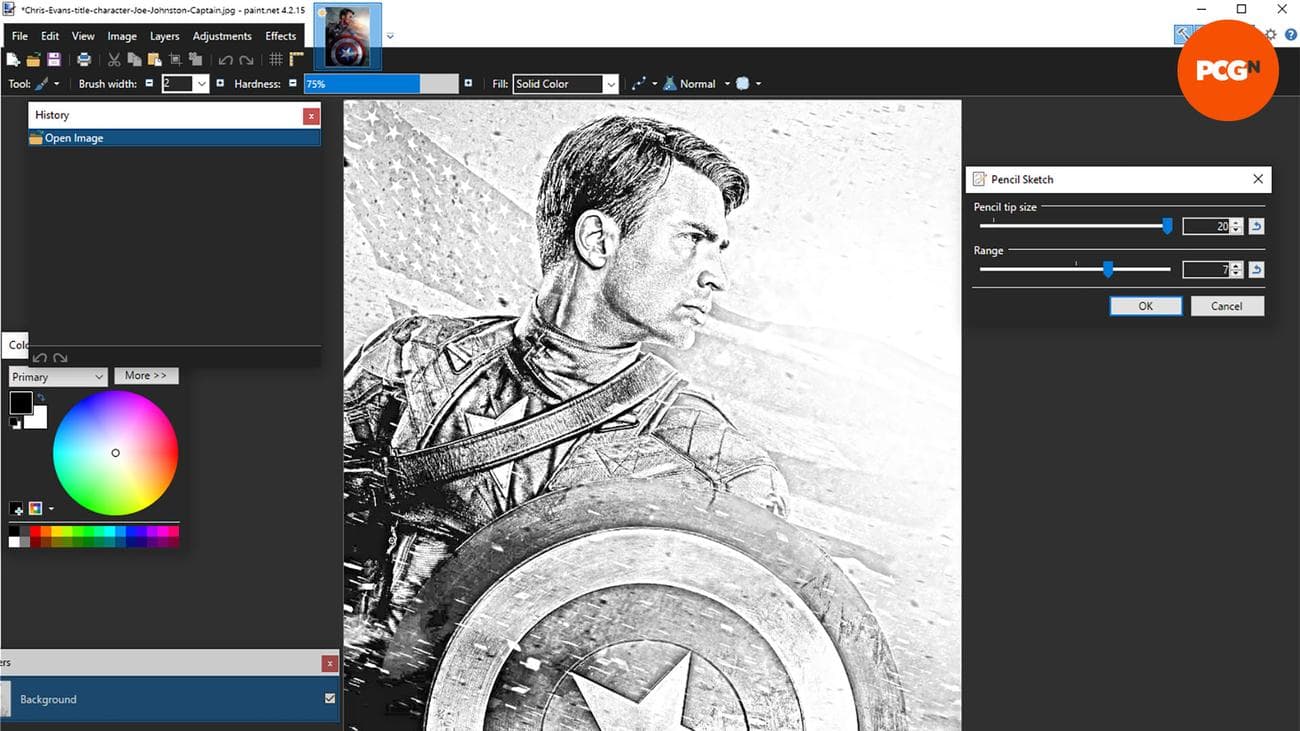Click the Save icon in the toolbar
This screenshot has width=1300, height=731.
tap(54, 60)
